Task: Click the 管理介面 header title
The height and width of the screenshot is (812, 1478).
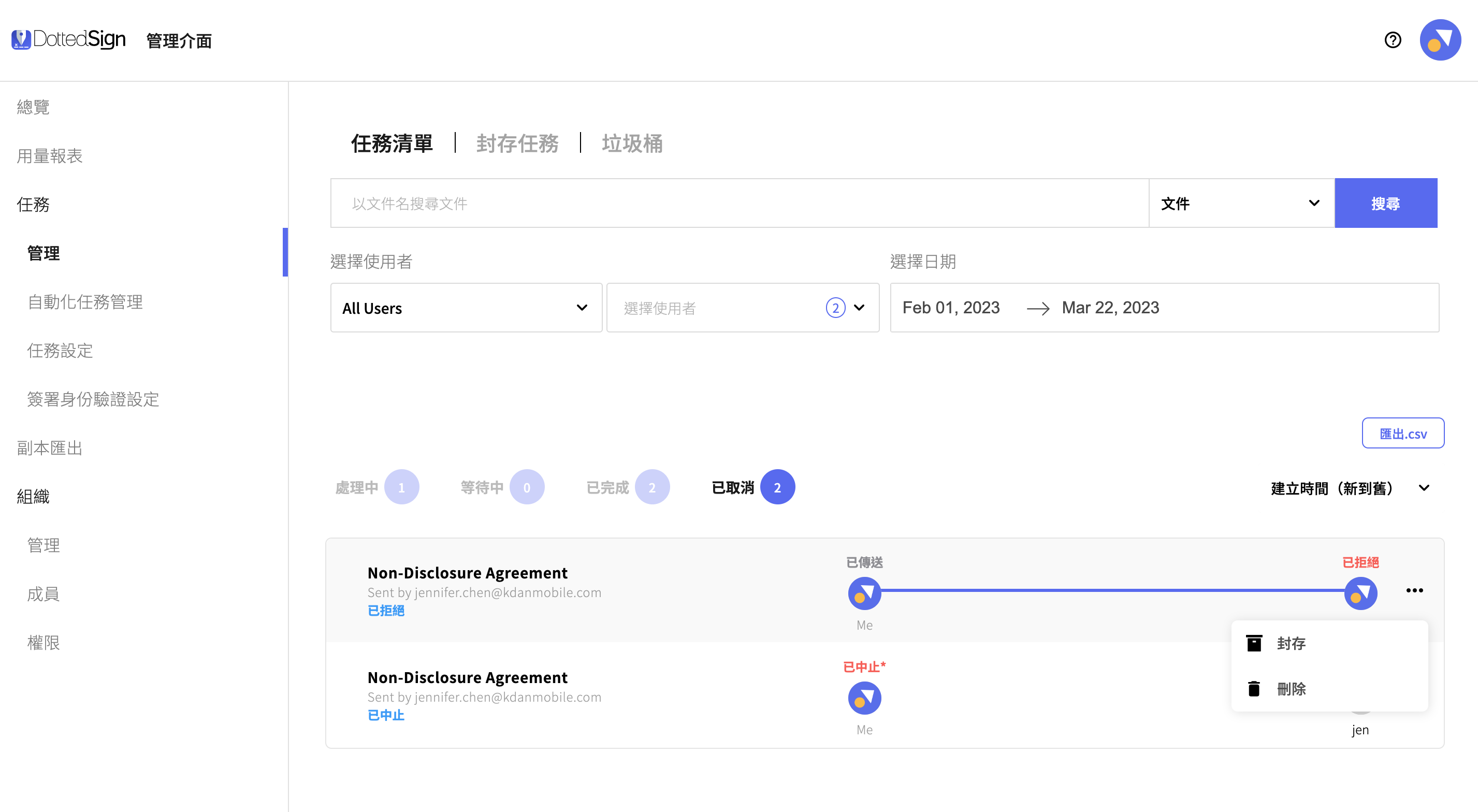Action: click(179, 41)
